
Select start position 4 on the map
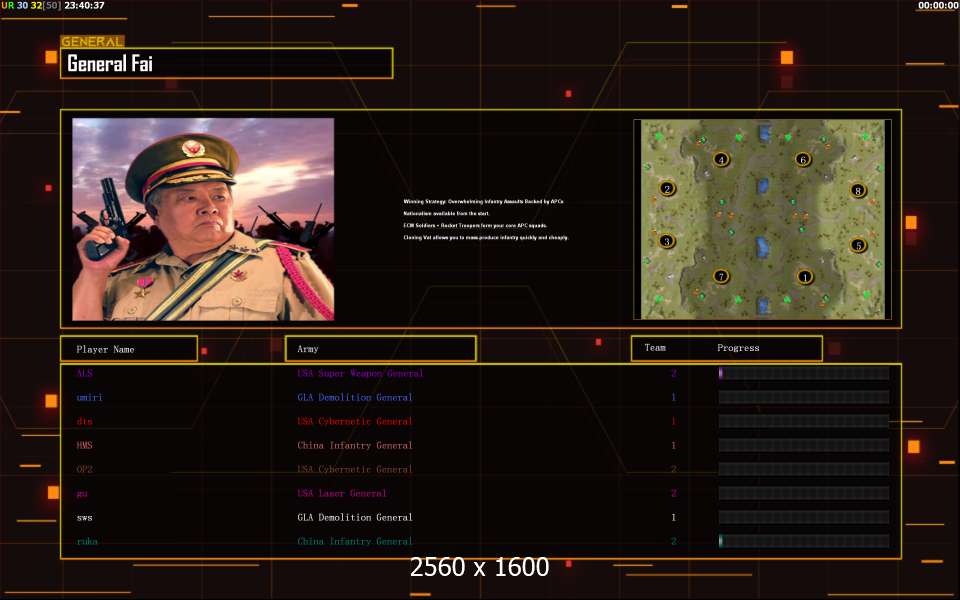tap(721, 160)
